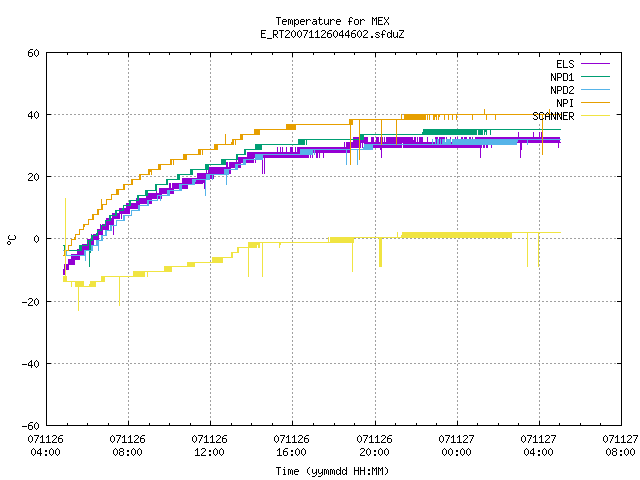Image resolution: width=640 pixels, height=480 pixels.
Task: Click the green NPD1 legend line sample
Action: (x=596, y=77)
